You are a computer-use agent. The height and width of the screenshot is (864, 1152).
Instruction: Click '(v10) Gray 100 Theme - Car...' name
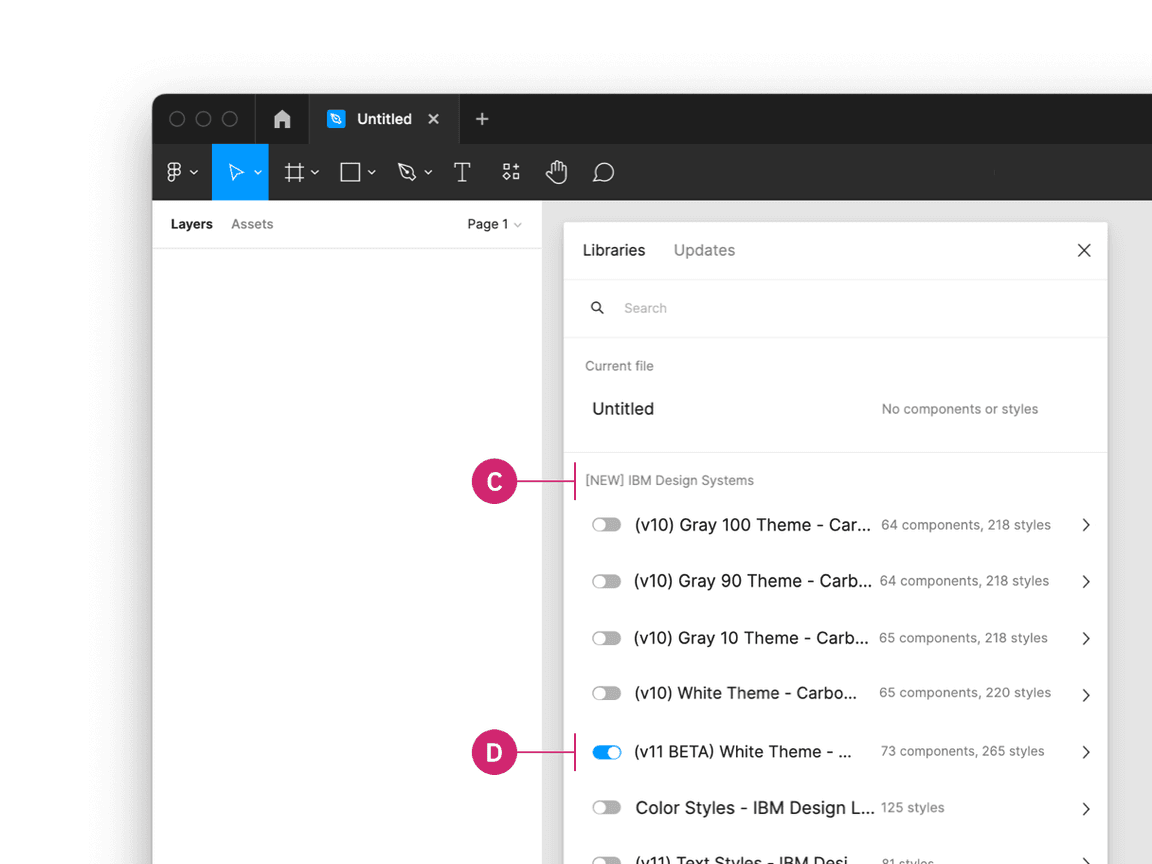[752, 525]
